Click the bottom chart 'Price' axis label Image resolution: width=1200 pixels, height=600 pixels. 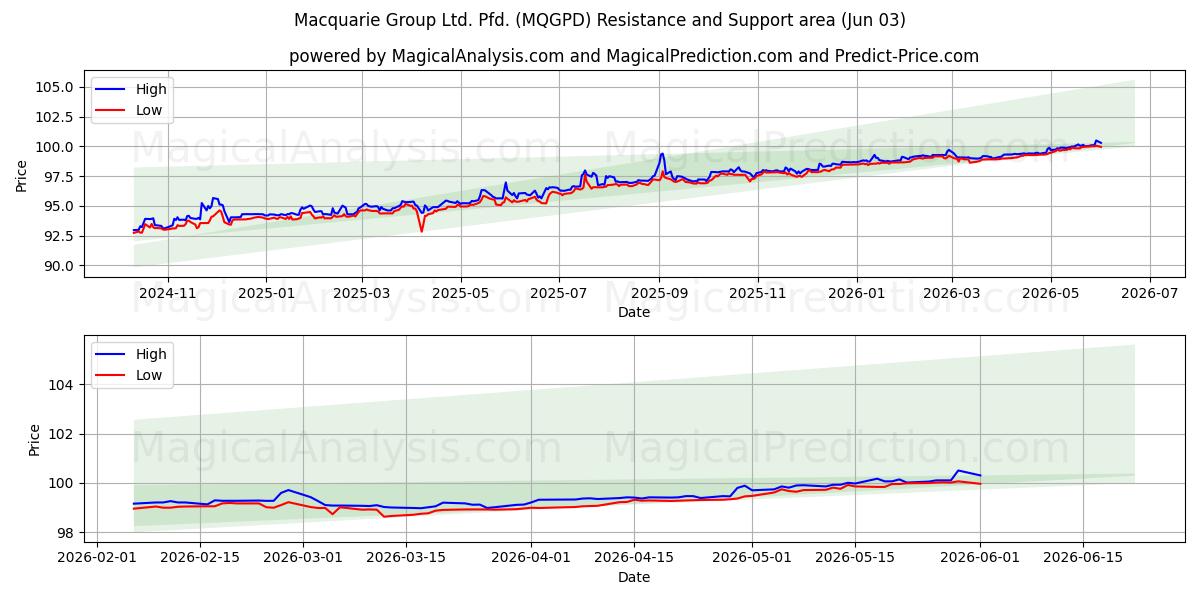point(35,440)
